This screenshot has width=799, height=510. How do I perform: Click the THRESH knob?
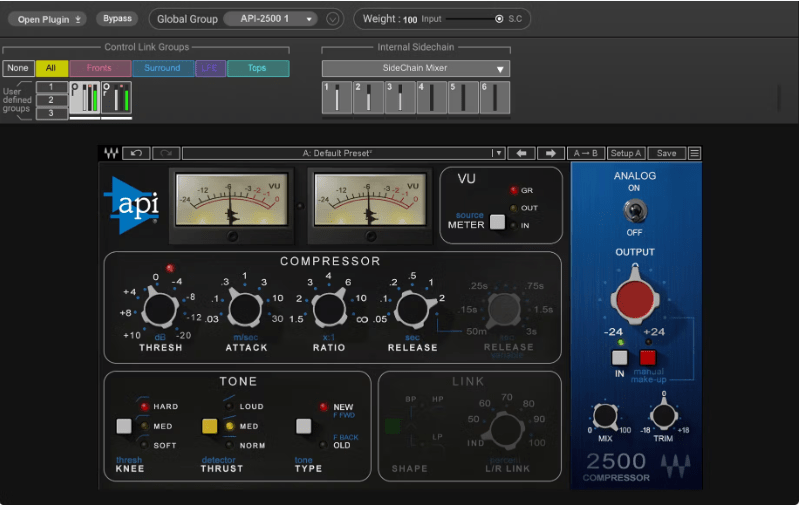point(160,309)
